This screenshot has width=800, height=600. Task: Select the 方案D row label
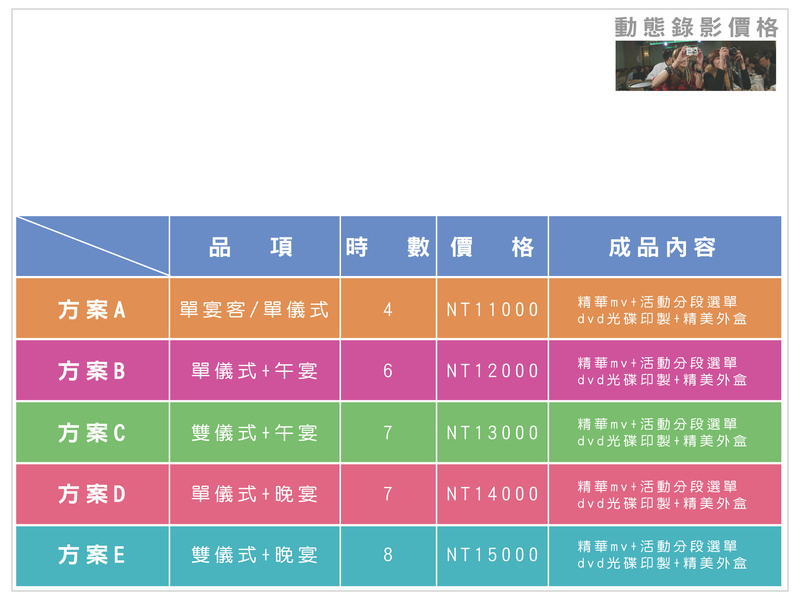[x=92, y=494]
